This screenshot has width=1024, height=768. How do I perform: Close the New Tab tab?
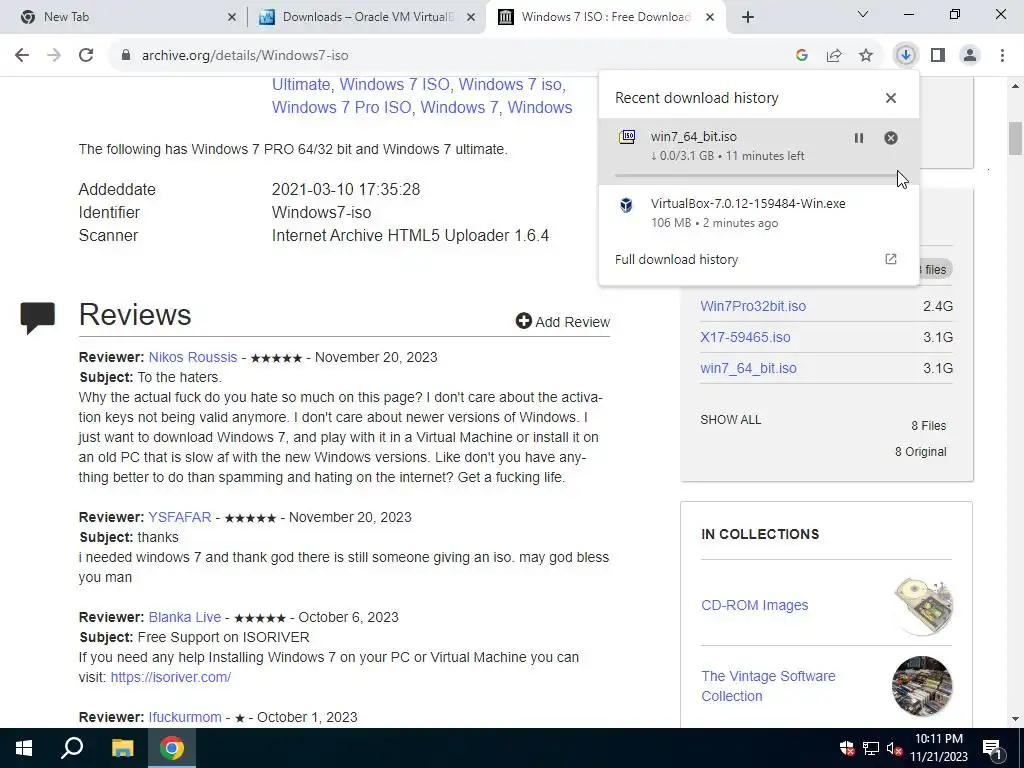point(232,17)
